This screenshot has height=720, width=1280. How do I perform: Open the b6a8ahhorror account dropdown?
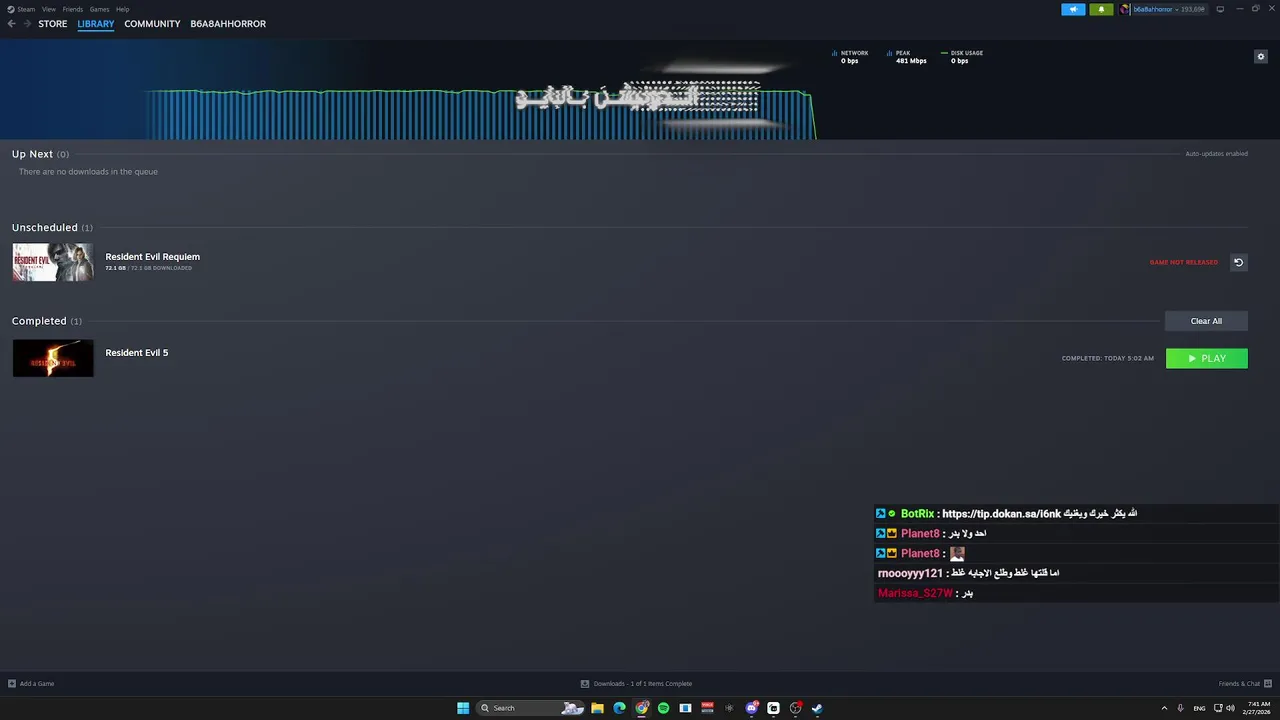coord(1162,9)
